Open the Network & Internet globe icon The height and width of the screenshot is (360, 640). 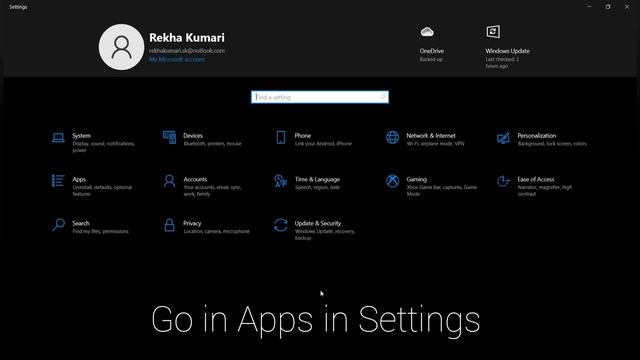[x=392, y=138]
